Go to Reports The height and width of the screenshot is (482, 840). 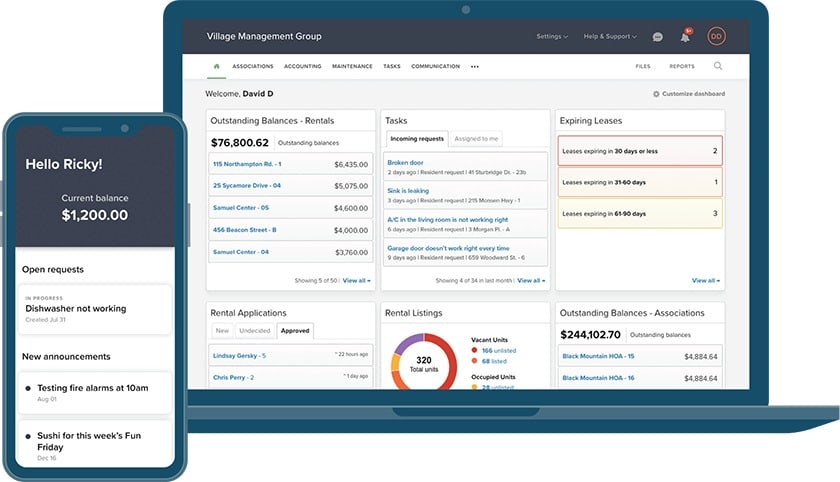click(681, 66)
